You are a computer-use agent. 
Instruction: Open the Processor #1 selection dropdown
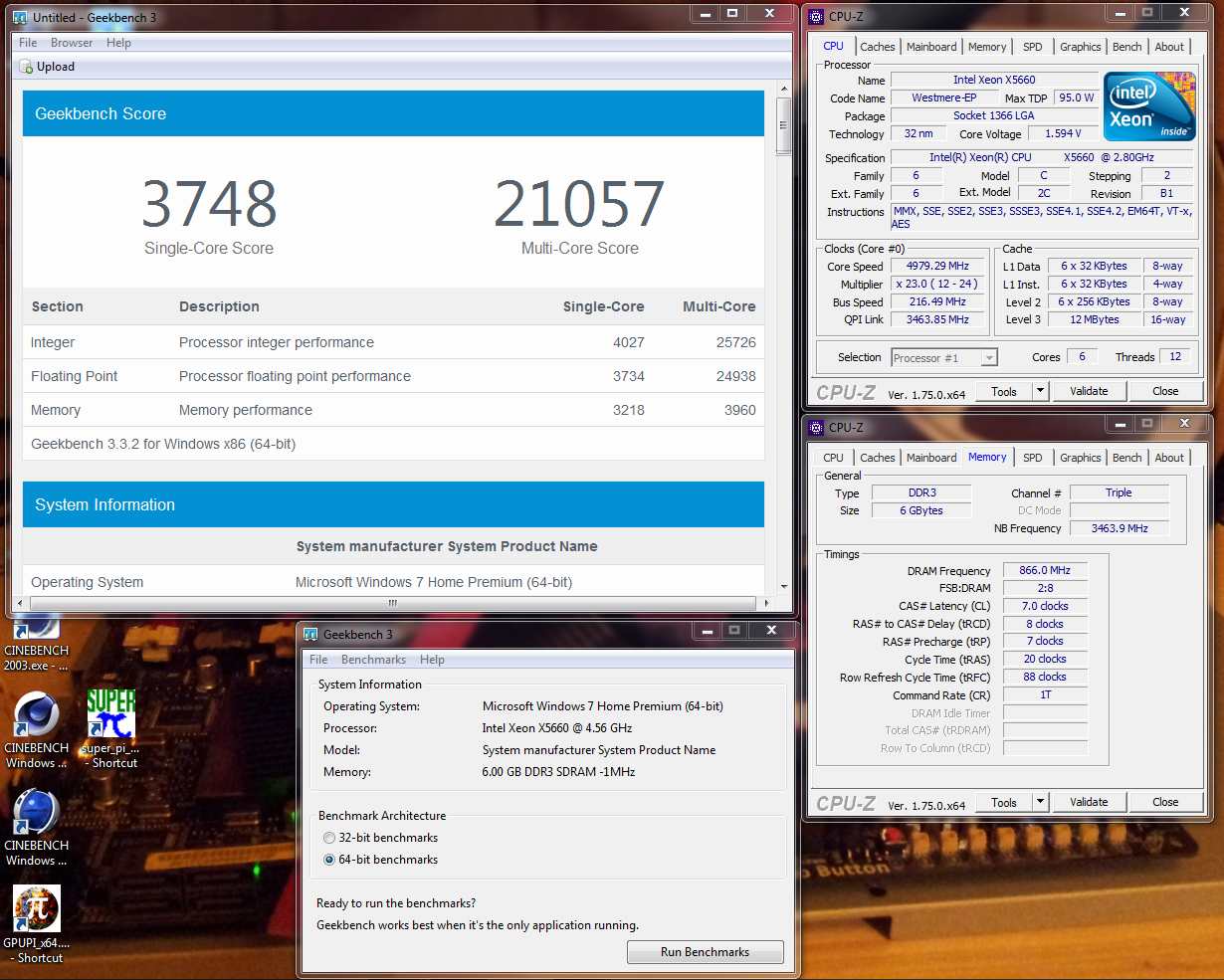(x=943, y=358)
